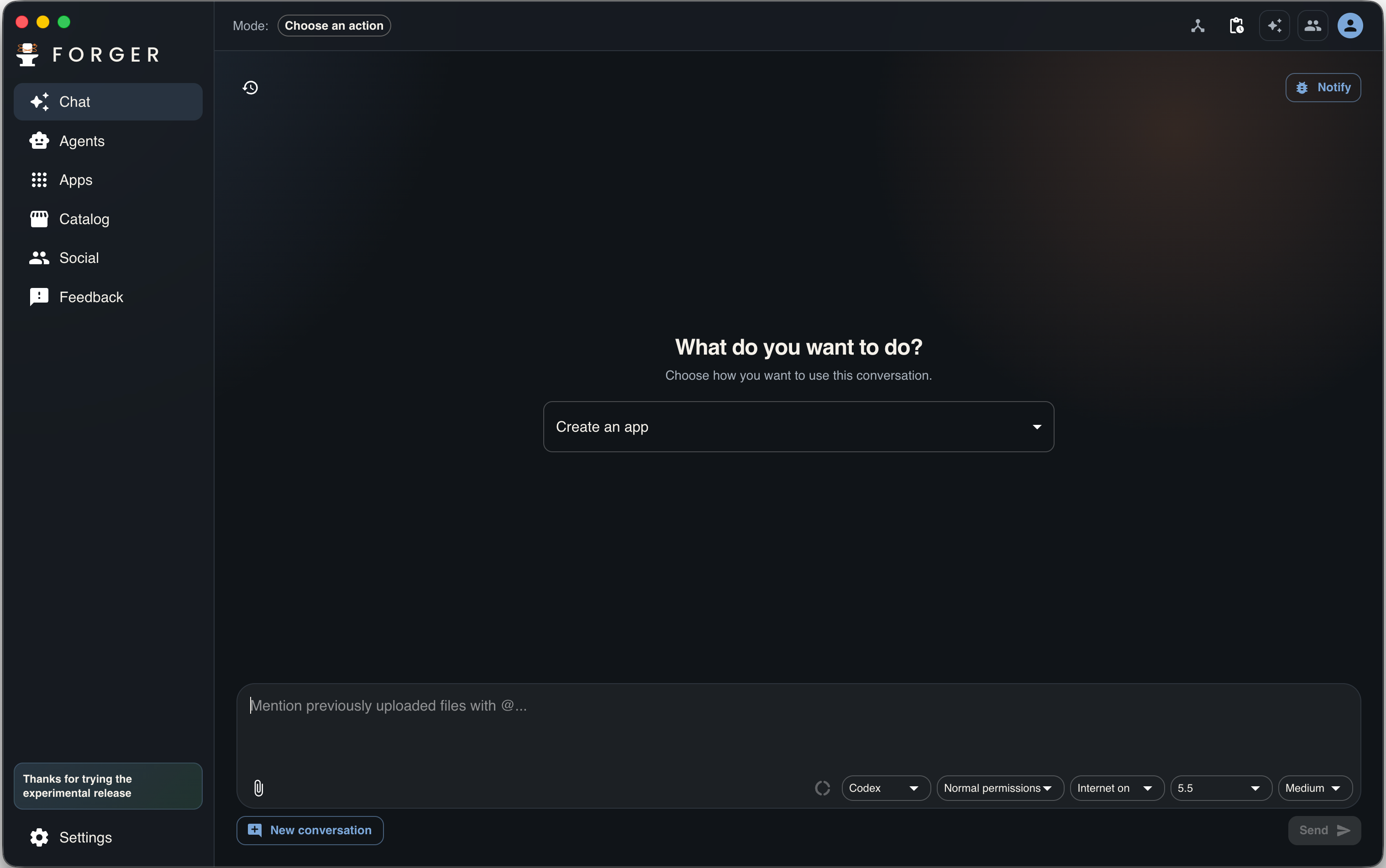The width and height of the screenshot is (1386, 868).
Task: Click the Notify bug icon
Action: pos(1302,87)
